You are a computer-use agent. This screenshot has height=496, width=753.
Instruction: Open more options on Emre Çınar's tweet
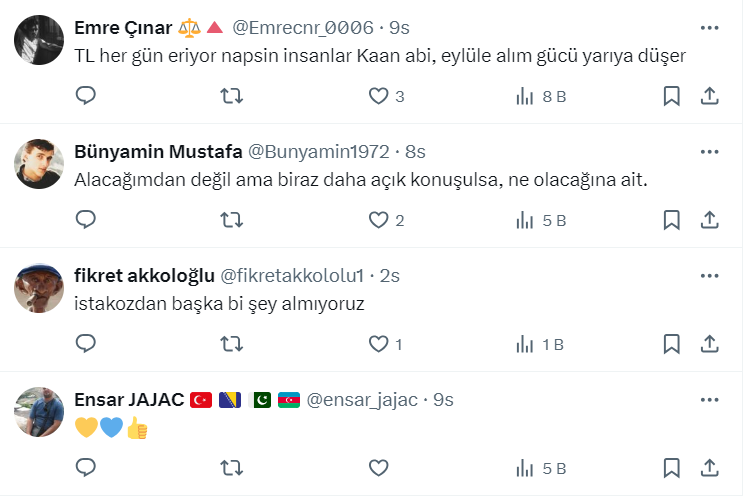click(x=709, y=28)
